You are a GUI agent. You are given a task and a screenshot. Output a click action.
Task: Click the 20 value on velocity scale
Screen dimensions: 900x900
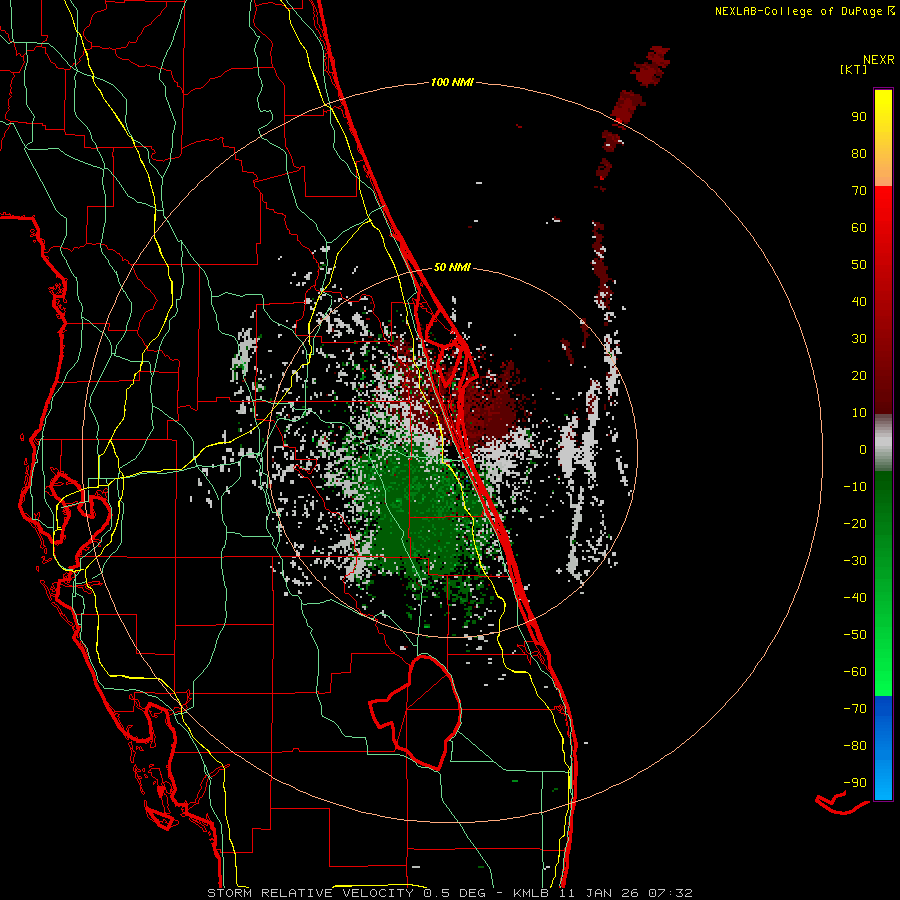(x=859, y=376)
